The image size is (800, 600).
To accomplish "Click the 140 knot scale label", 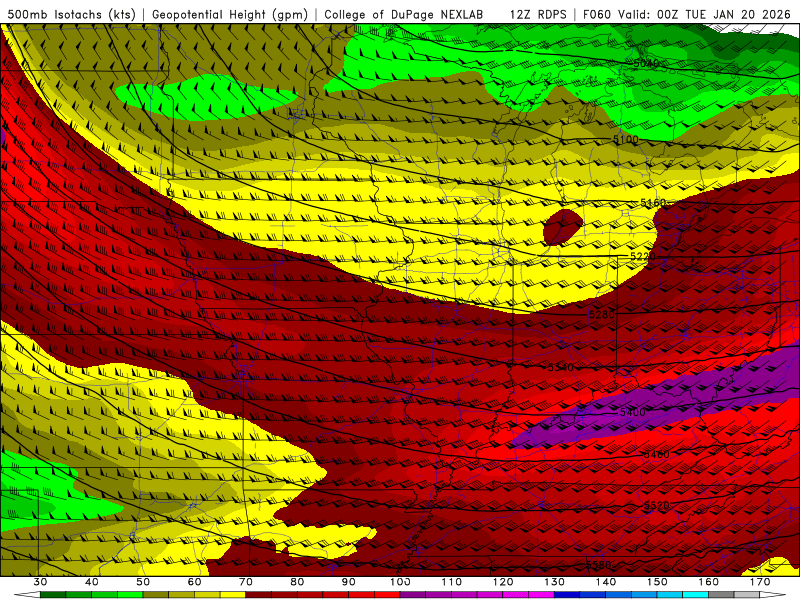I will click(606, 582).
